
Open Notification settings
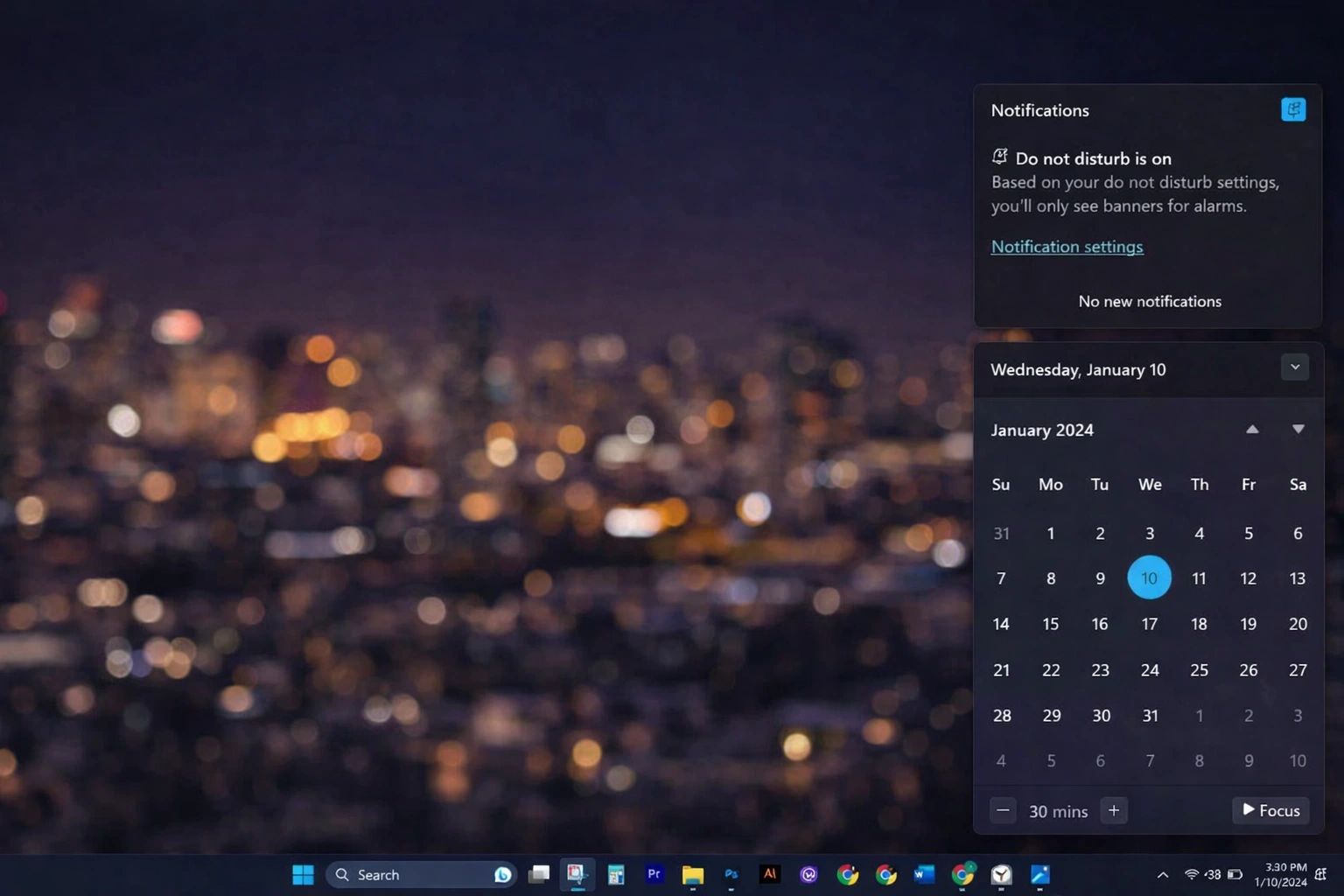pos(1067,247)
